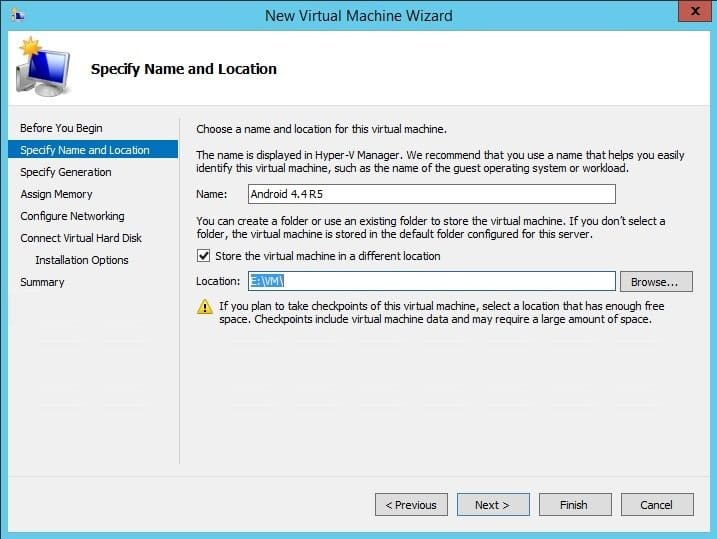This screenshot has height=539, width=717.
Task: Click the wizard title bar system icon
Action: click(17, 15)
